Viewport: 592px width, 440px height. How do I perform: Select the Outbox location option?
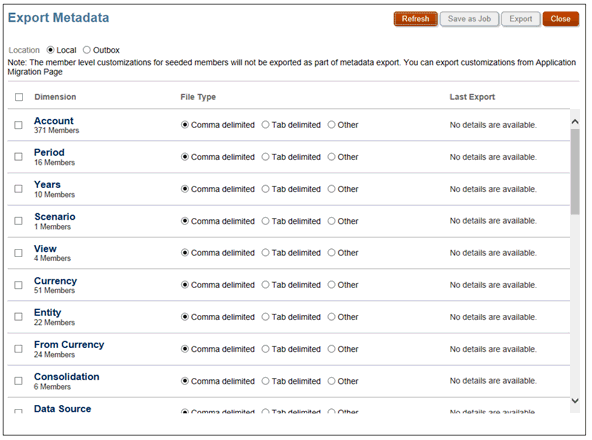[87, 50]
